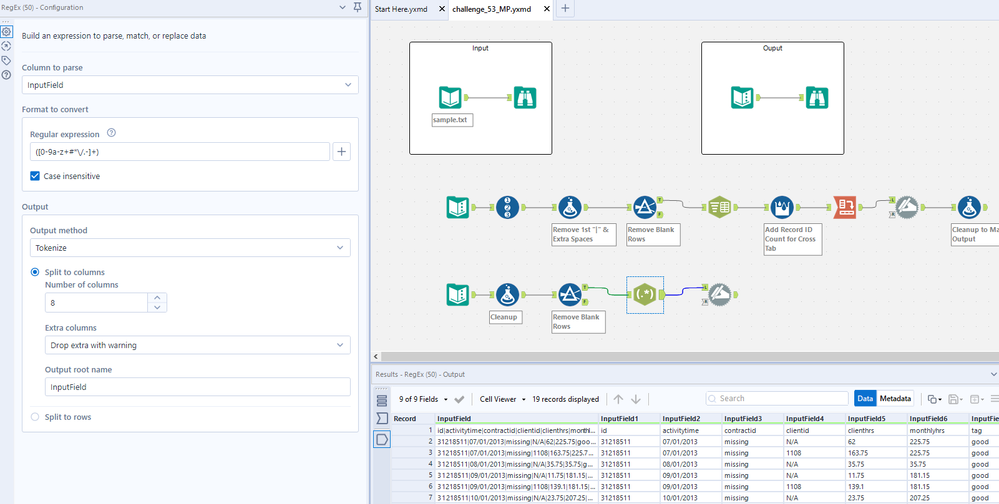Select the Cross Tab tool icon

[844, 207]
